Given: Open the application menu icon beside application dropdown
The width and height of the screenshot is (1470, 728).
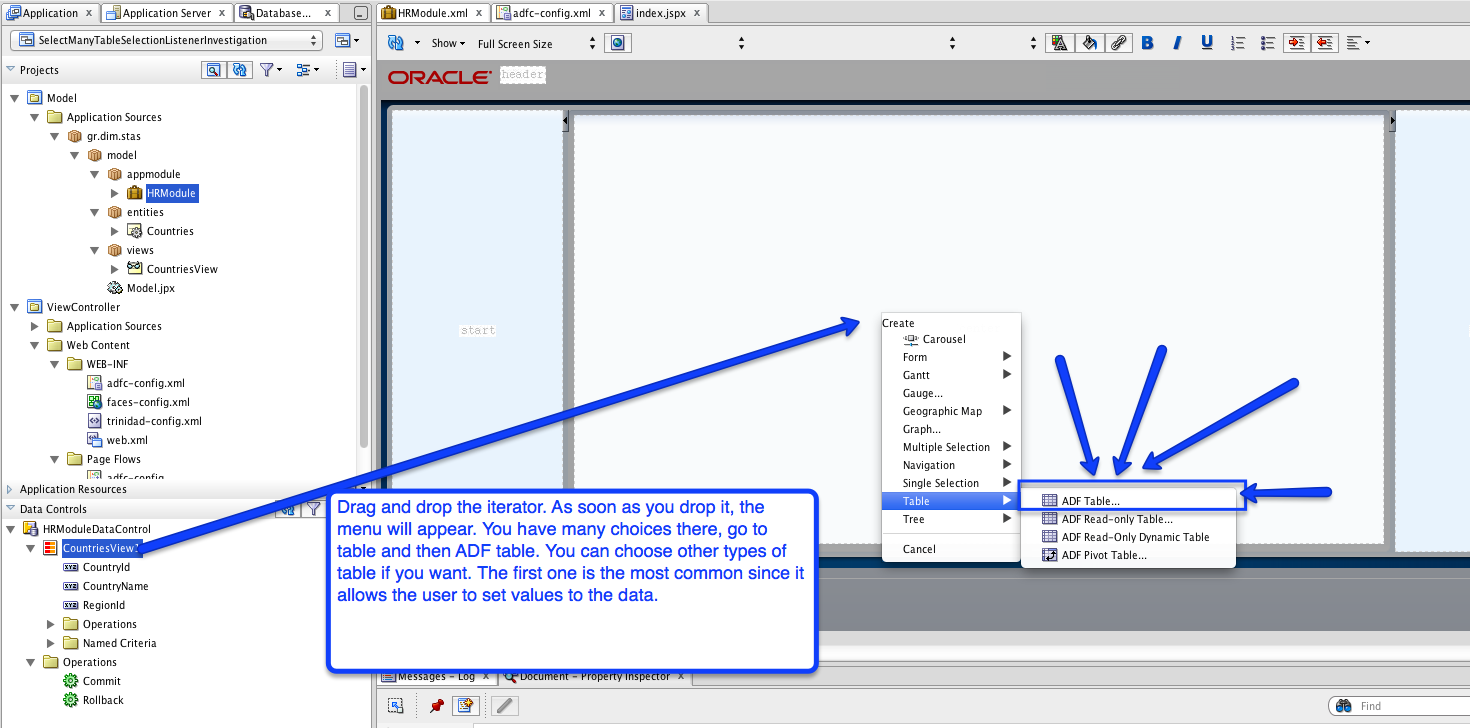Looking at the screenshot, I should [x=346, y=41].
